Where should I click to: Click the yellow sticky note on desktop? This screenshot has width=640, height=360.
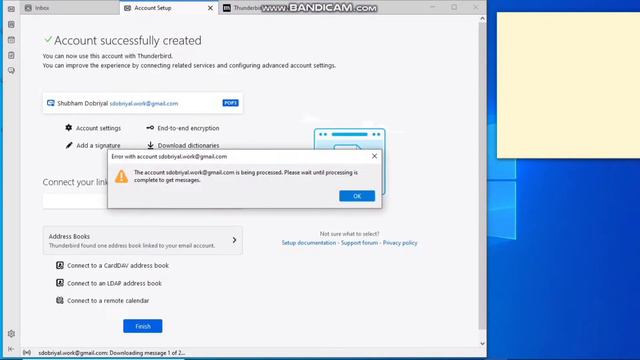[x=568, y=85]
